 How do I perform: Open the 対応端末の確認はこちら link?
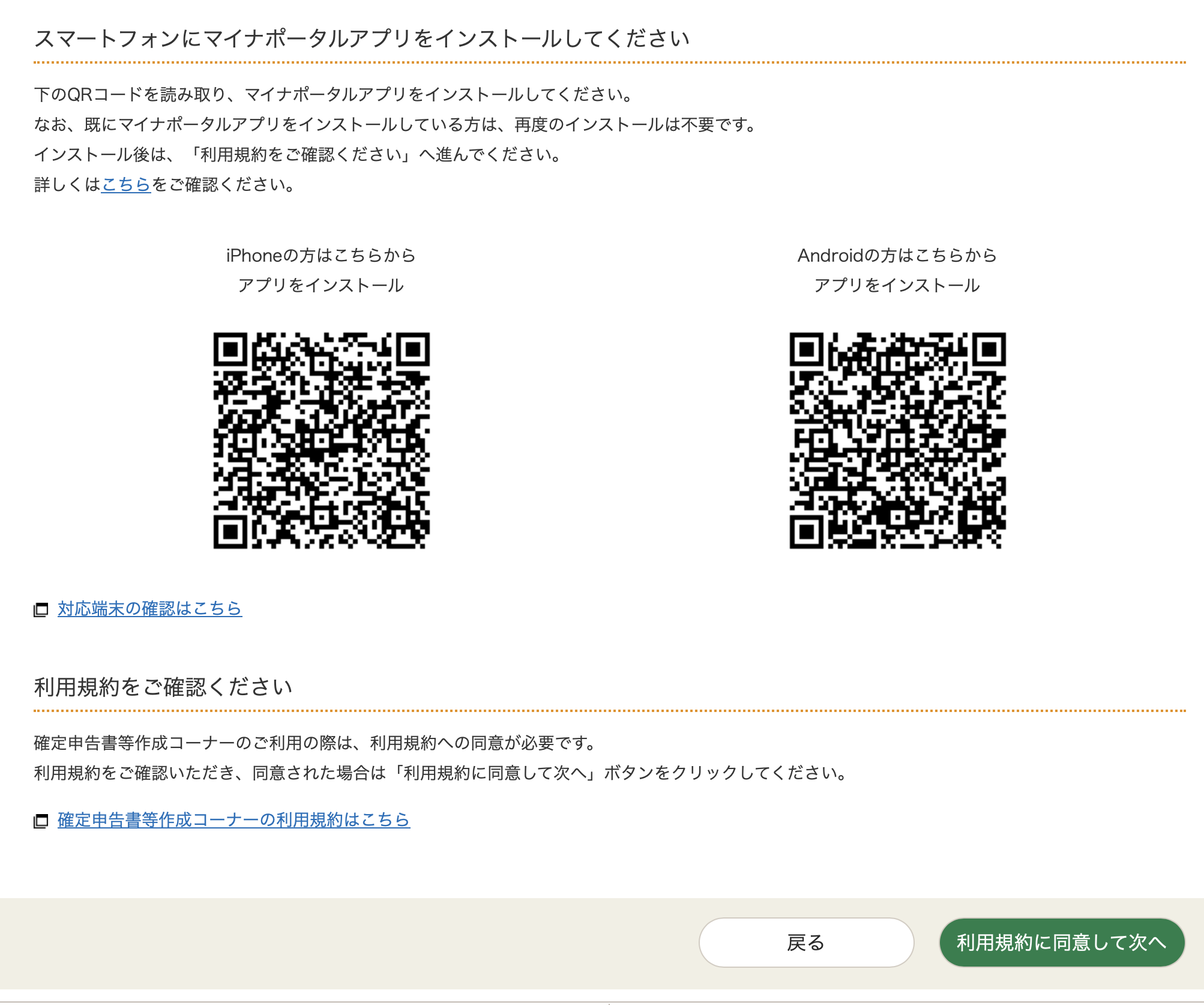point(149,608)
